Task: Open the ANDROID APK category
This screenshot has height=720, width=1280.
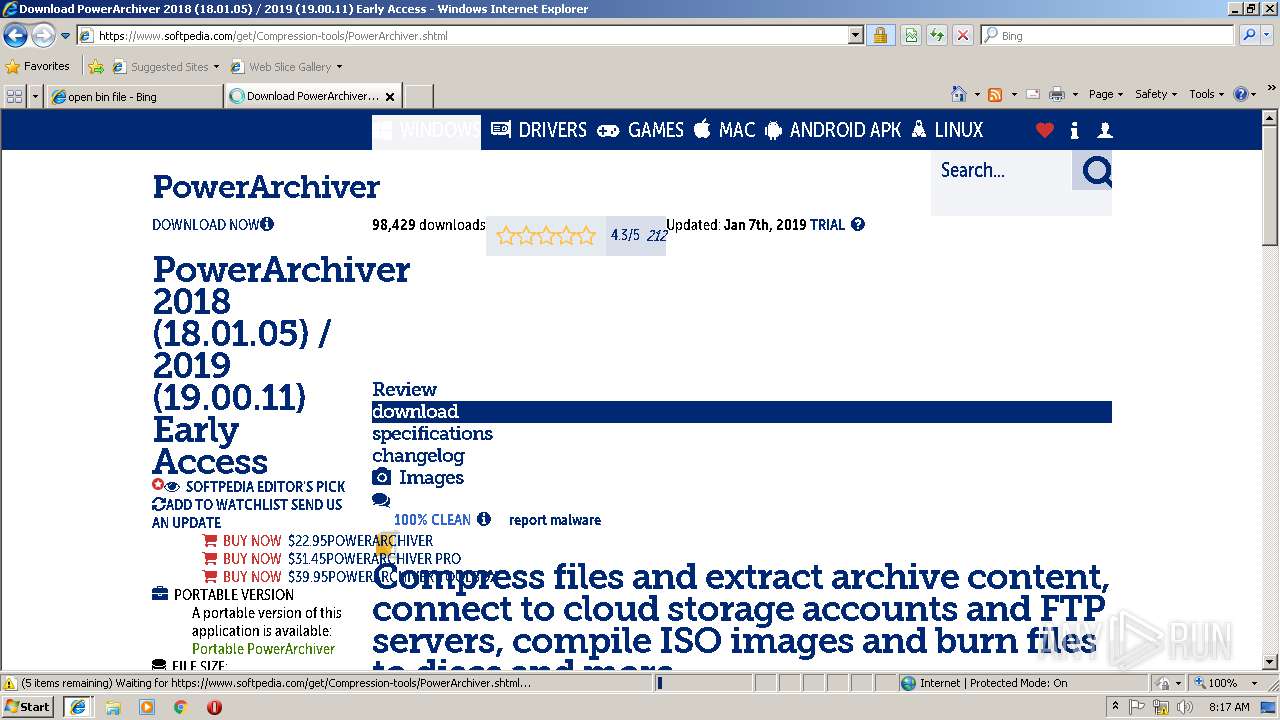Action: coord(833,130)
